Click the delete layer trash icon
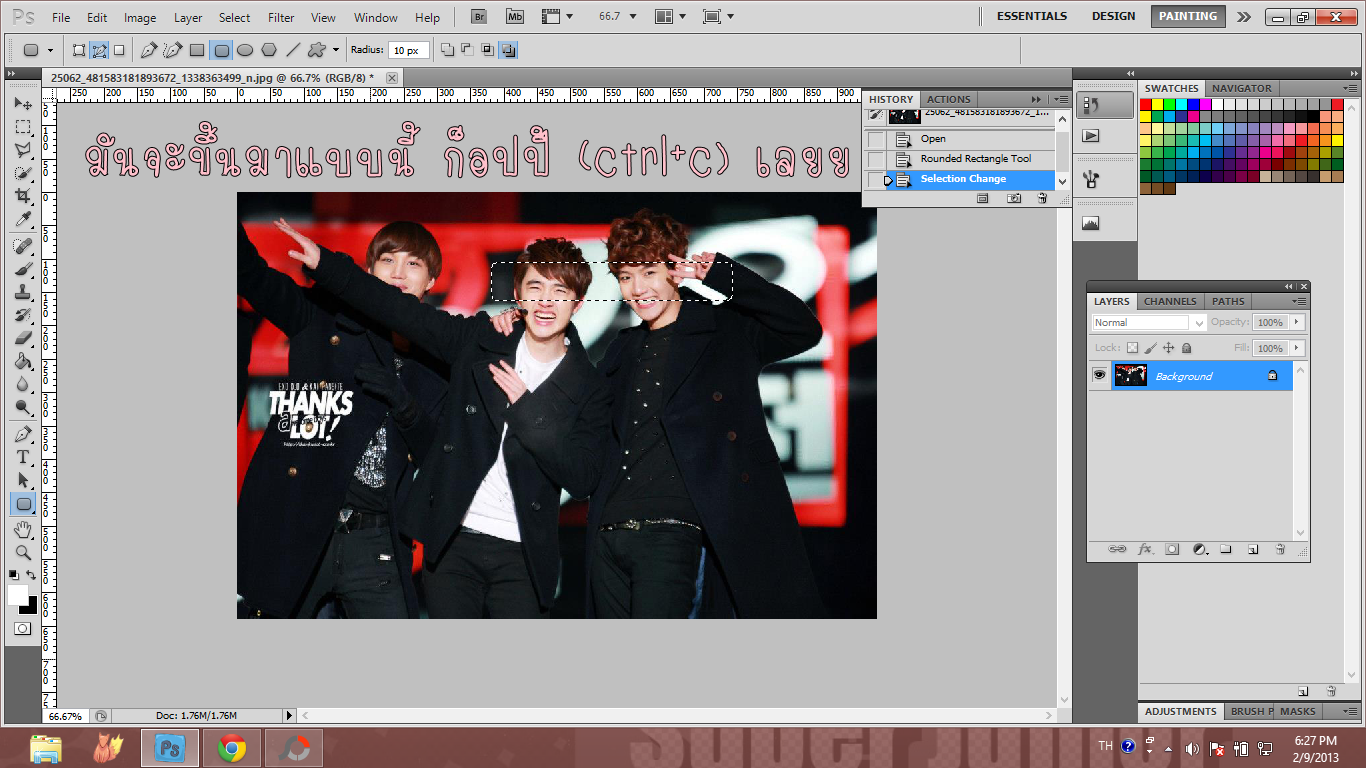The height and width of the screenshot is (768, 1366). tap(1279, 550)
